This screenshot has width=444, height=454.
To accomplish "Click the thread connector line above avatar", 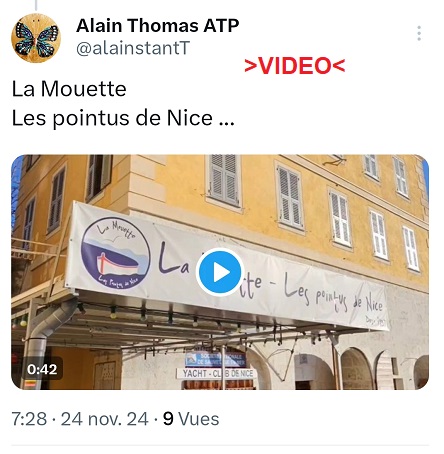I will point(36,5).
